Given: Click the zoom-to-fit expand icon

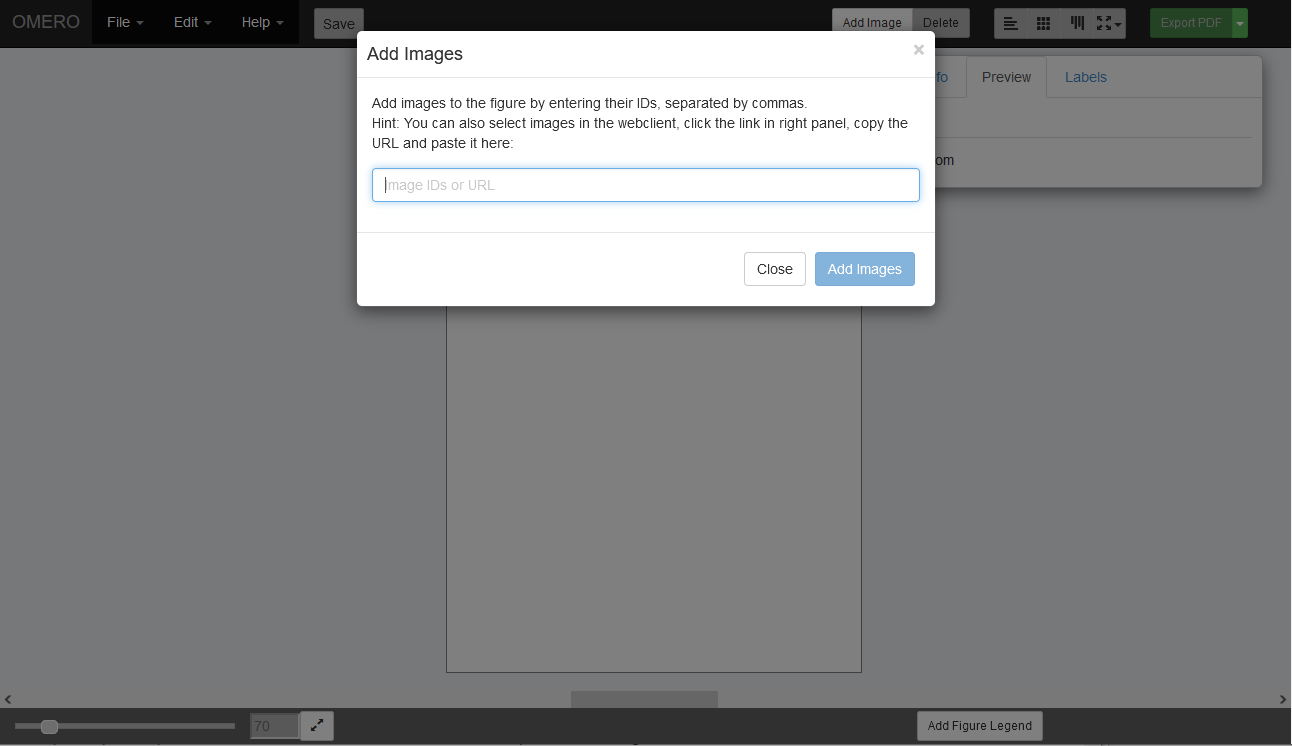Looking at the screenshot, I should tap(317, 726).
